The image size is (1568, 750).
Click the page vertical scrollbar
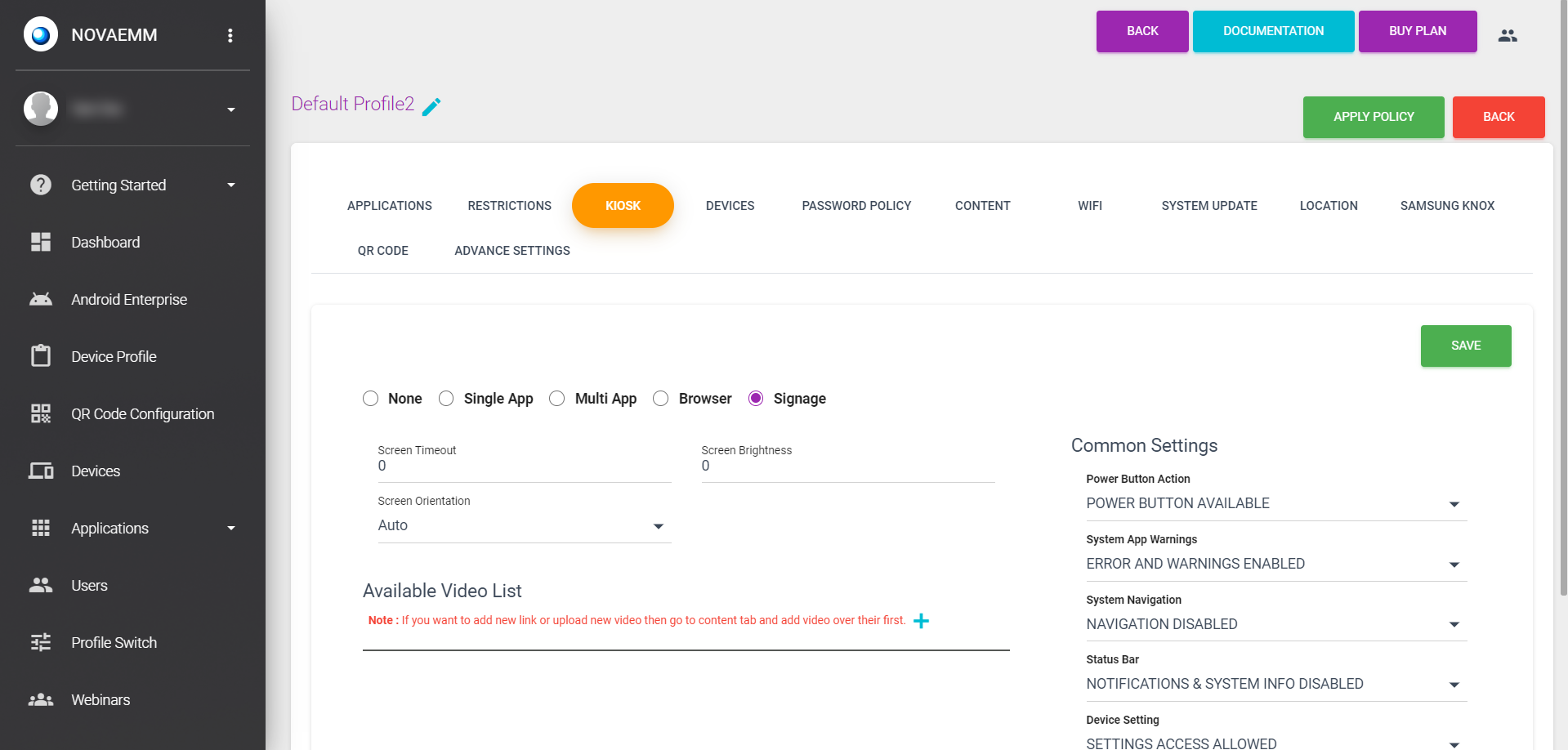tap(1563, 298)
